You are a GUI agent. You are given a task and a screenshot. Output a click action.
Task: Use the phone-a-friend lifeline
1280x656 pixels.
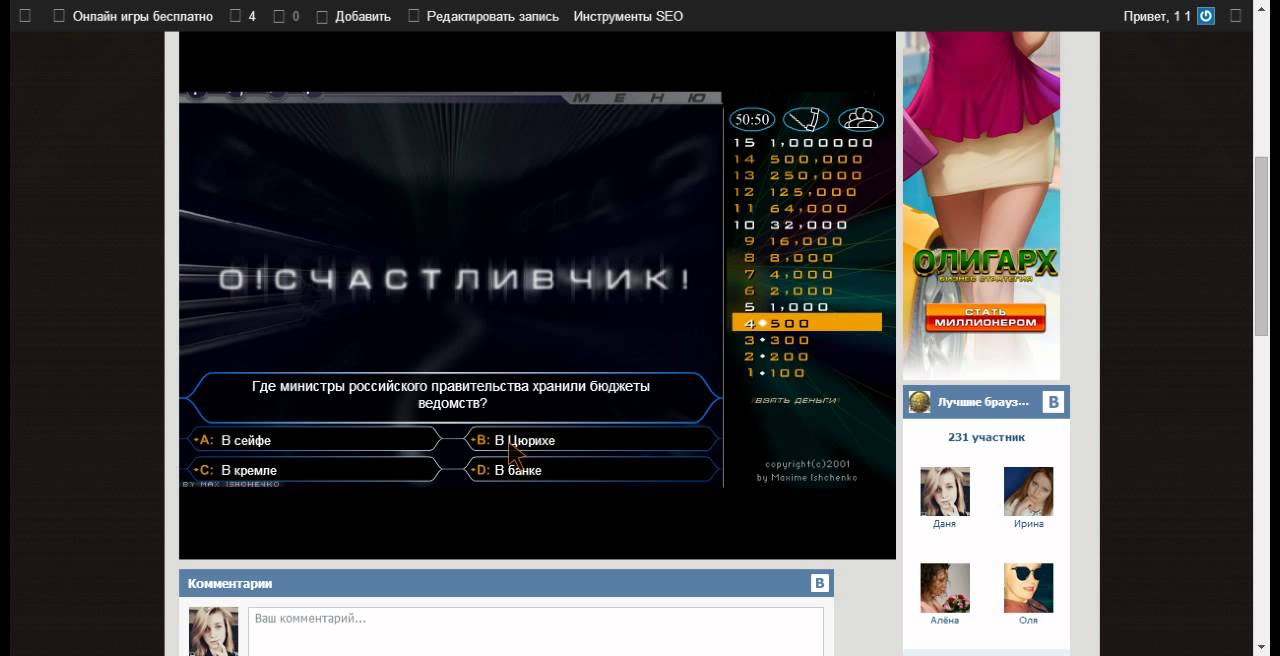[x=806, y=119]
